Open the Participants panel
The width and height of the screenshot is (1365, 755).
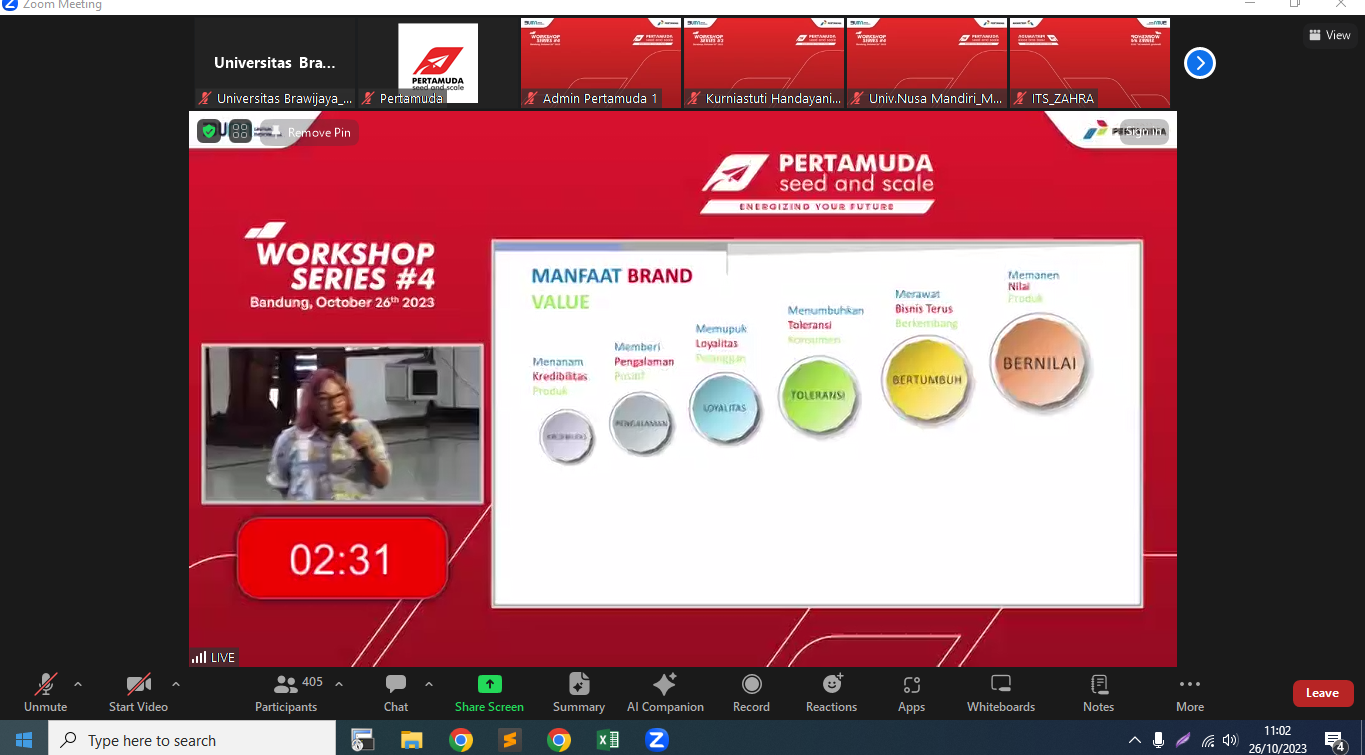coord(286,693)
